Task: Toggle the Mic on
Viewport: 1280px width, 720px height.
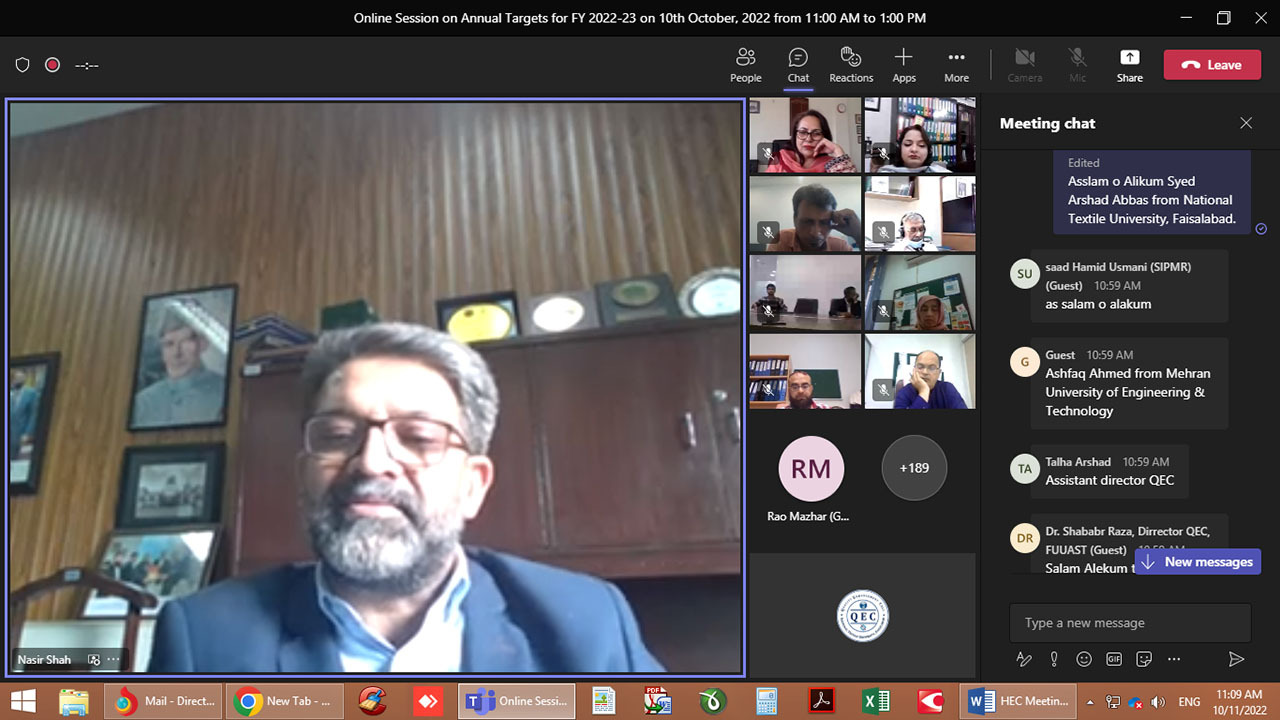Action: point(1077,65)
